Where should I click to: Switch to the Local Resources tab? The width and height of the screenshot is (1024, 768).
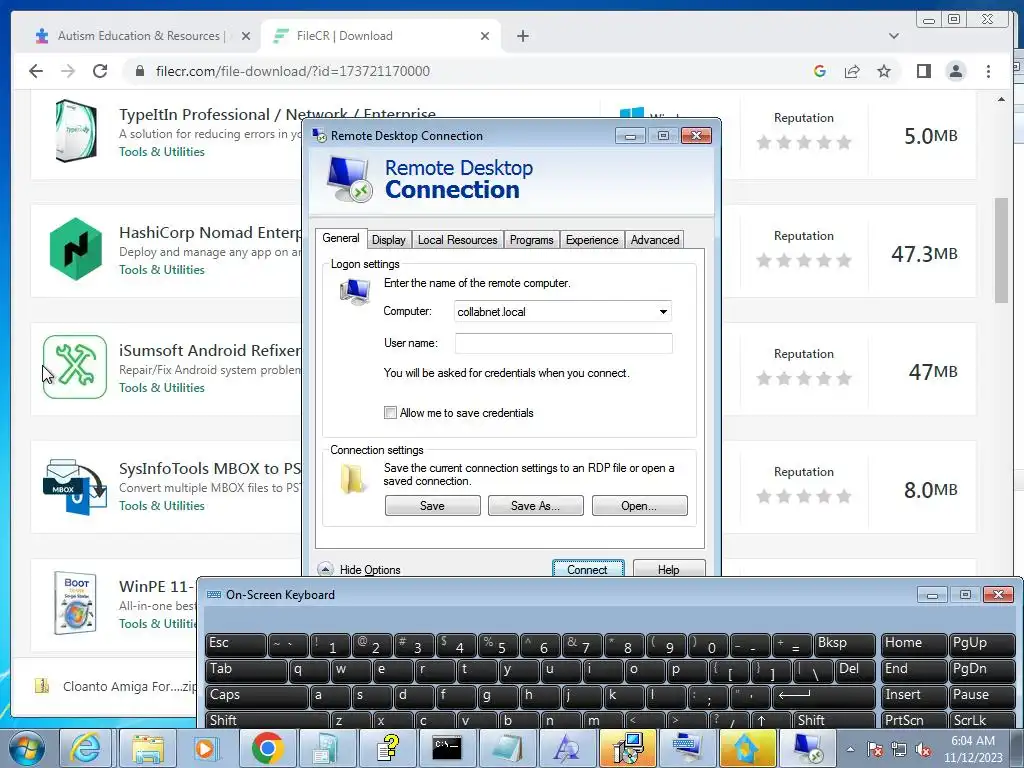457,240
